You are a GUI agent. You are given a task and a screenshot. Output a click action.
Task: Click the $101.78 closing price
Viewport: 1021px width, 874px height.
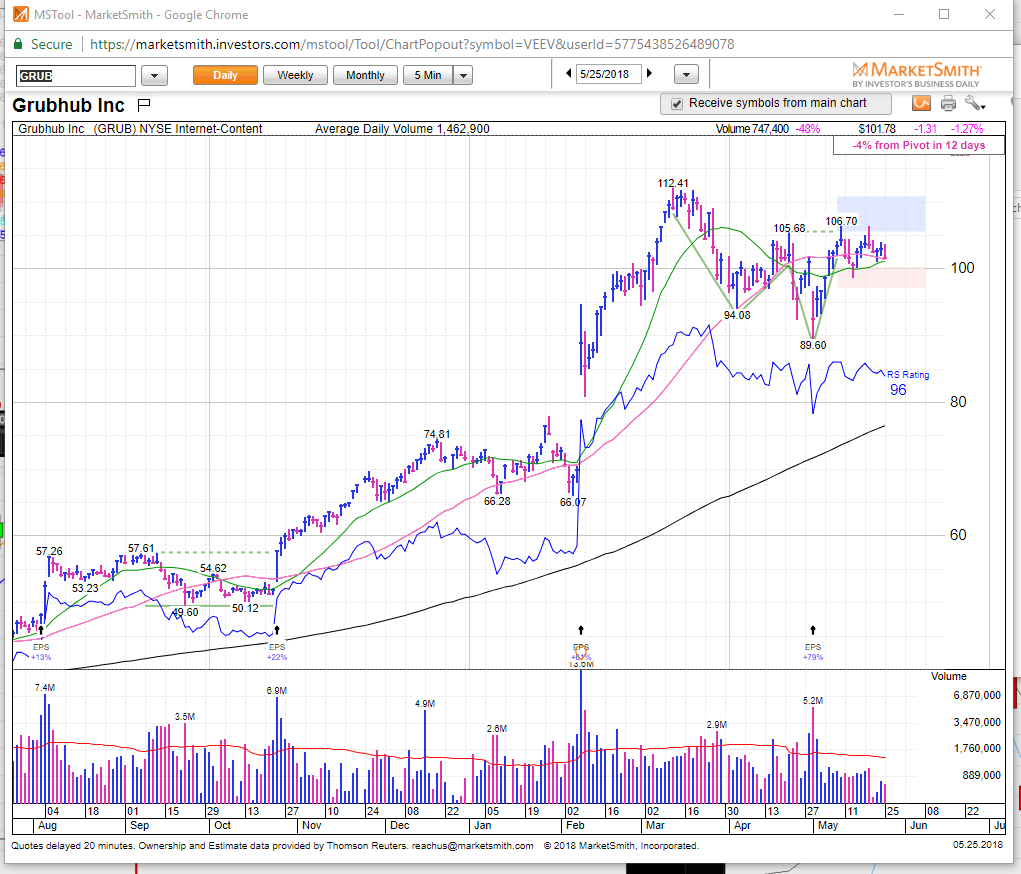(876, 129)
